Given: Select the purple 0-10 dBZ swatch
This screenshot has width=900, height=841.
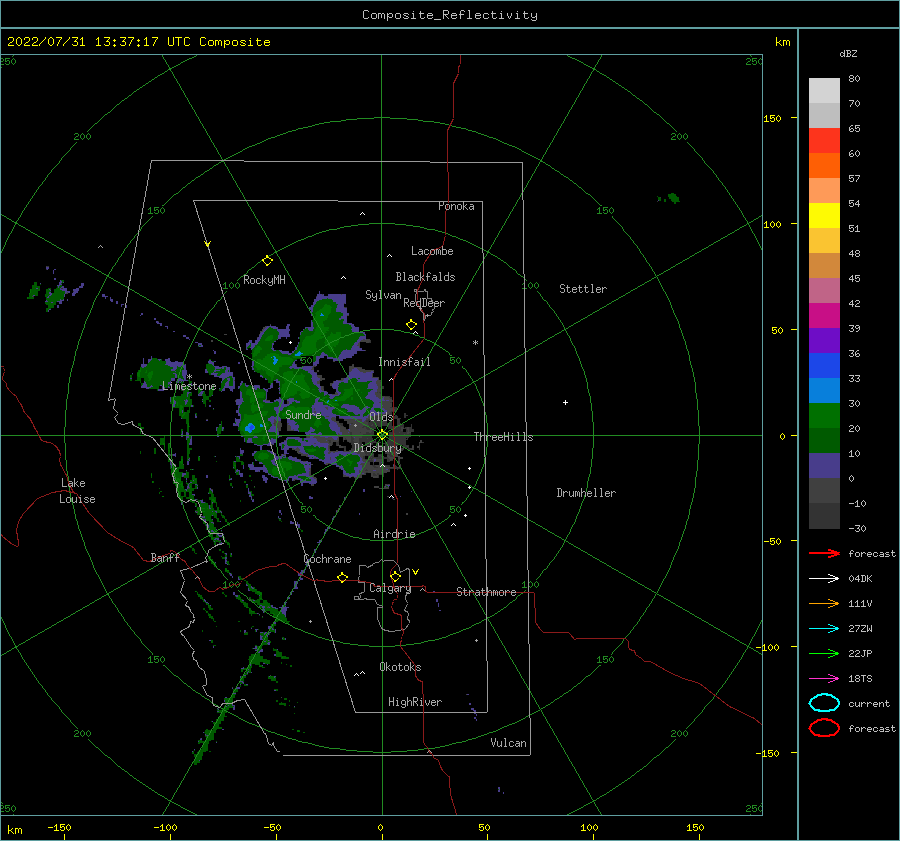Looking at the screenshot, I should pyautogui.click(x=824, y=466).
